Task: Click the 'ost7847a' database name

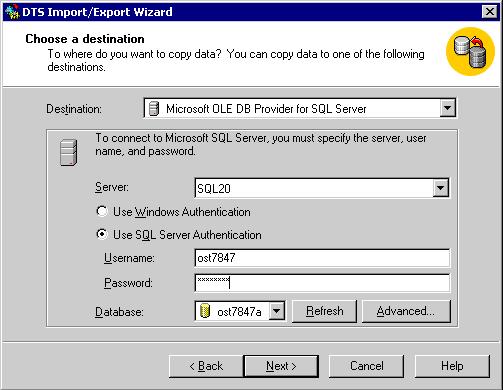Action: (x=239, y=312)
